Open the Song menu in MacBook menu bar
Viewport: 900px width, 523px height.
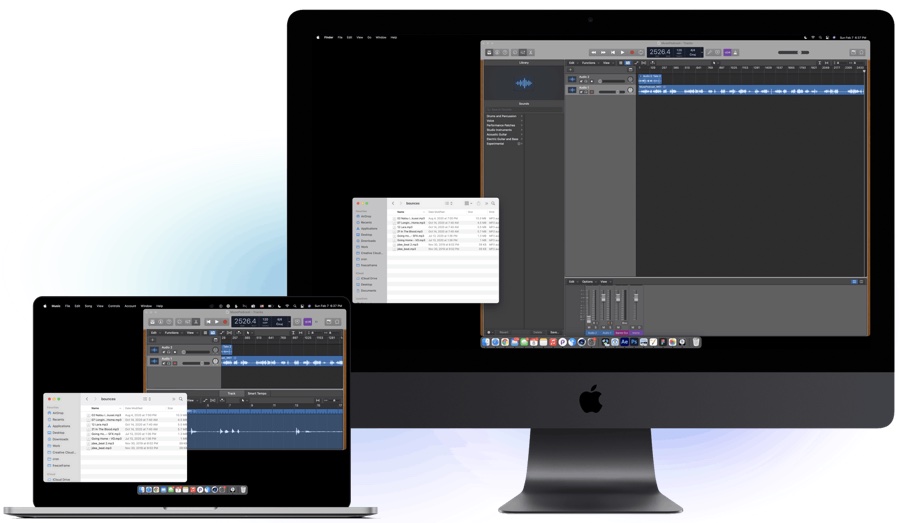click(88, 306)
